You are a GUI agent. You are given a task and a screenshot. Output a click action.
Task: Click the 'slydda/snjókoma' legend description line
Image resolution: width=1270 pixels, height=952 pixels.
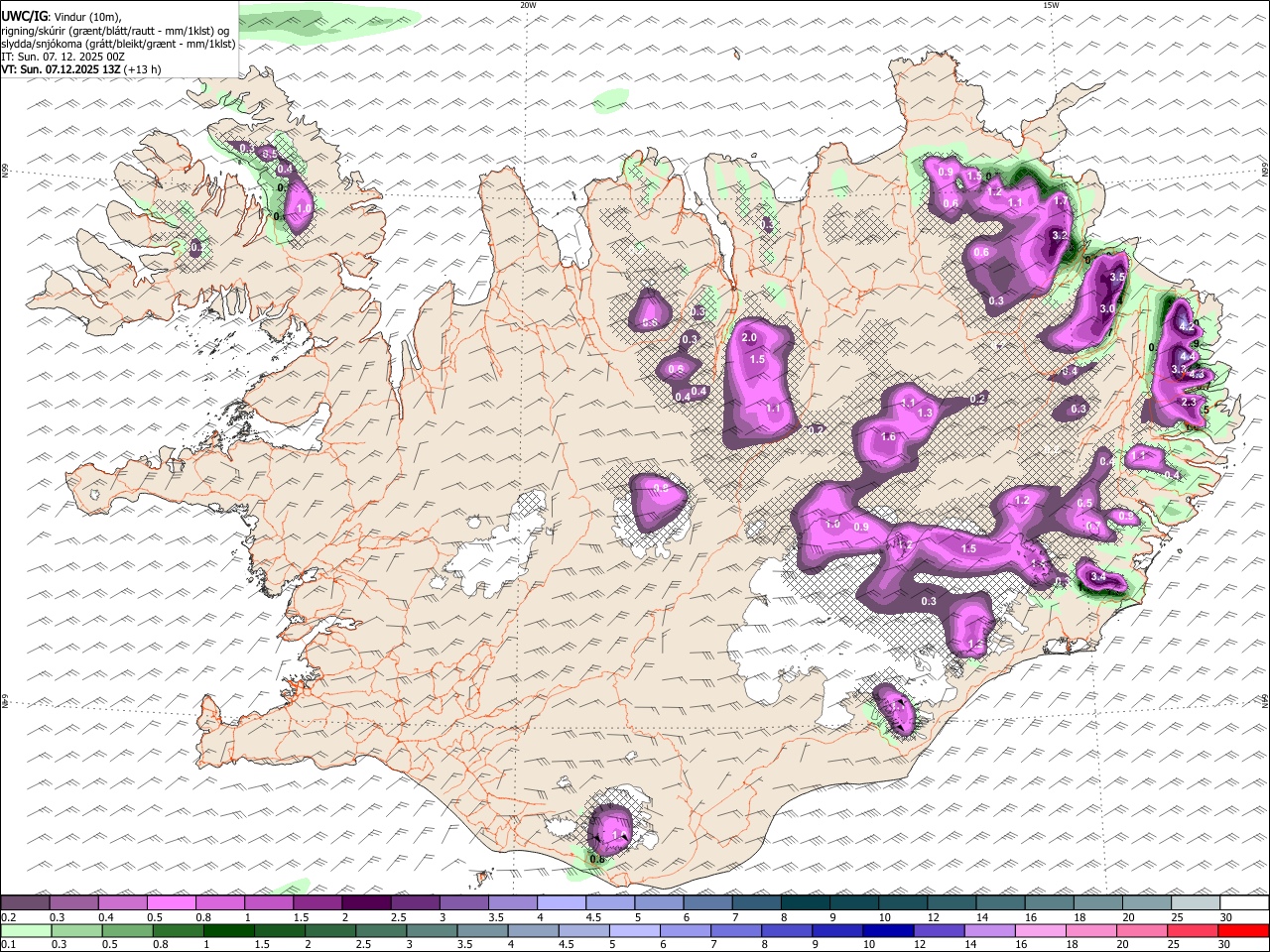click(x=118, y=44)
